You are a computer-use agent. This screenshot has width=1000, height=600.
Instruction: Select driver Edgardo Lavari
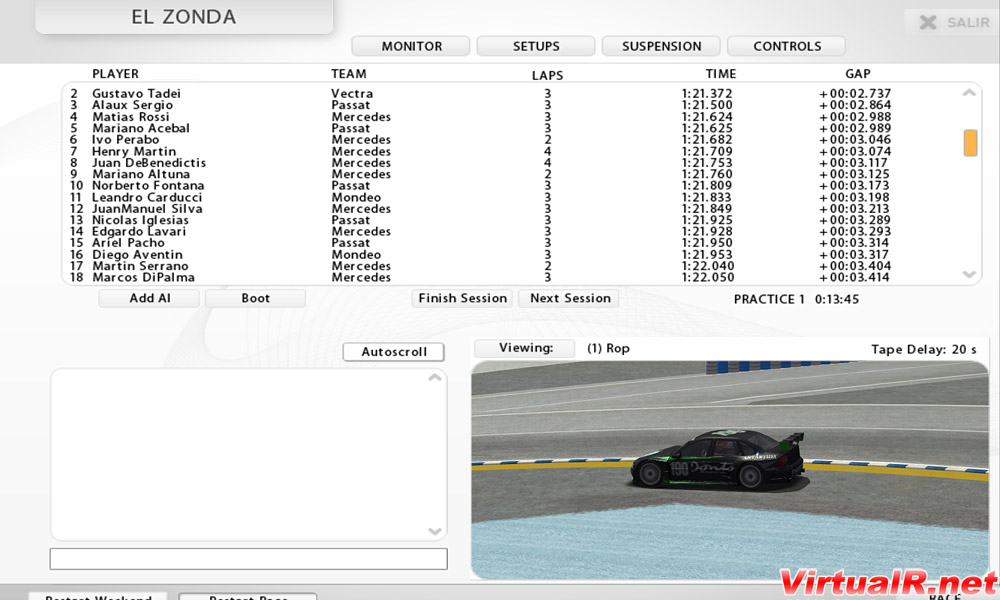tap(139, 231)
